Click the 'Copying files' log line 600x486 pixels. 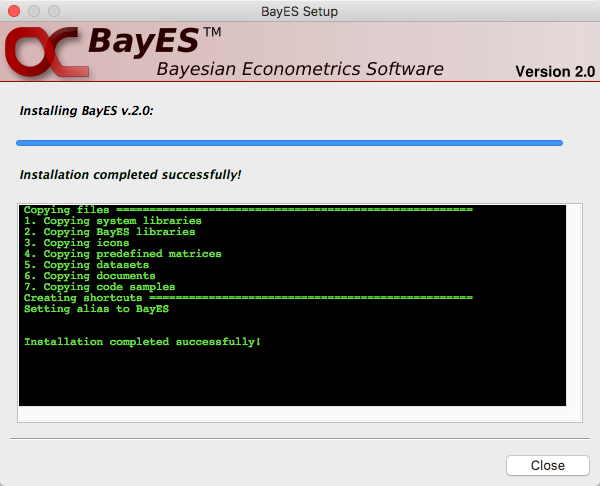(248, 210)
